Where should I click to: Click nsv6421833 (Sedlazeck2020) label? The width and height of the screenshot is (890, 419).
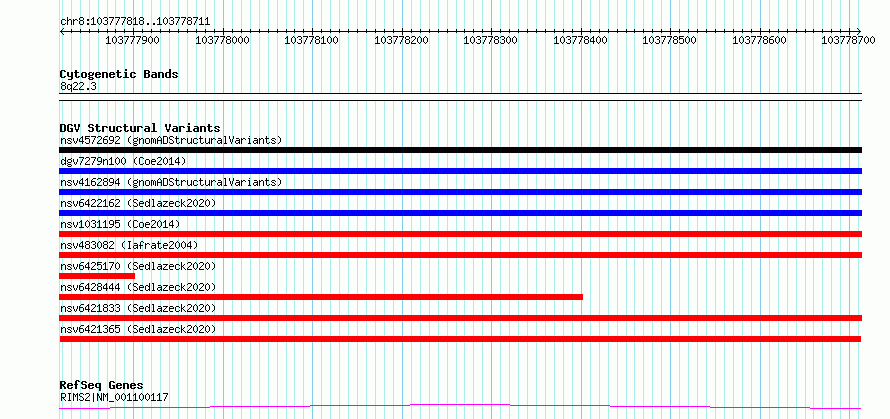pos(138,308)
